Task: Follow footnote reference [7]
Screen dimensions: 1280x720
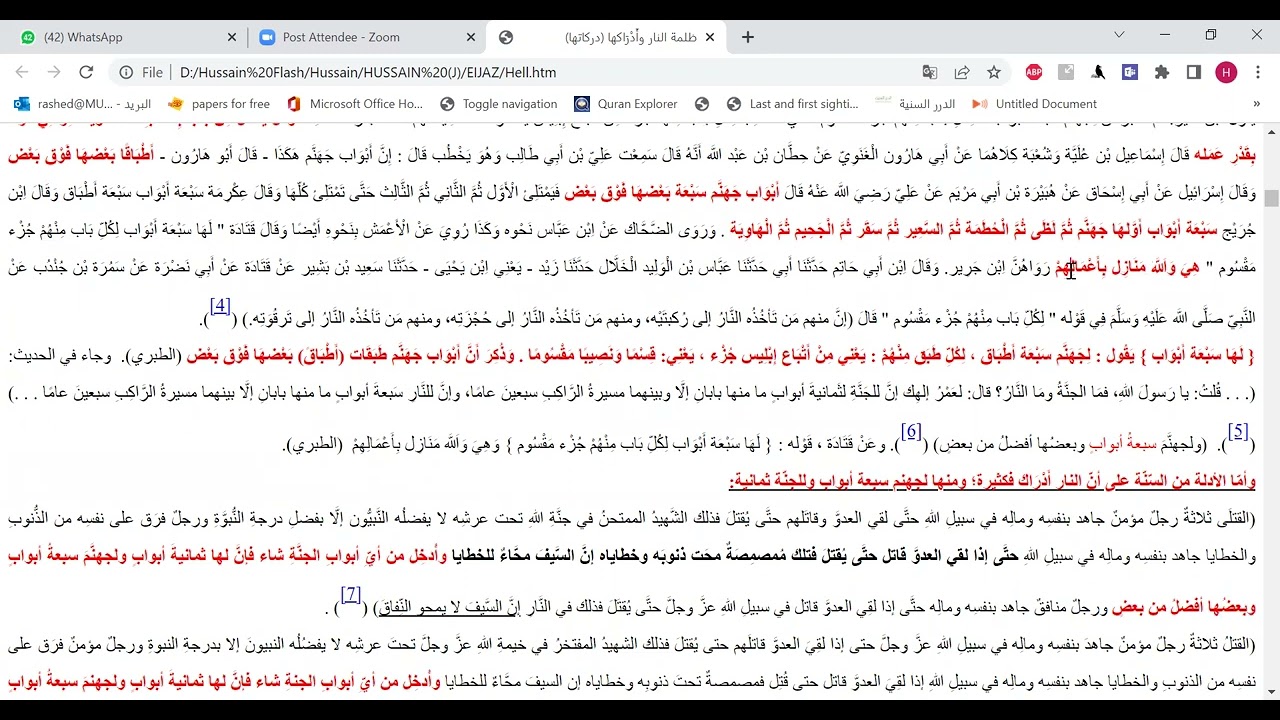Action: 350,595
